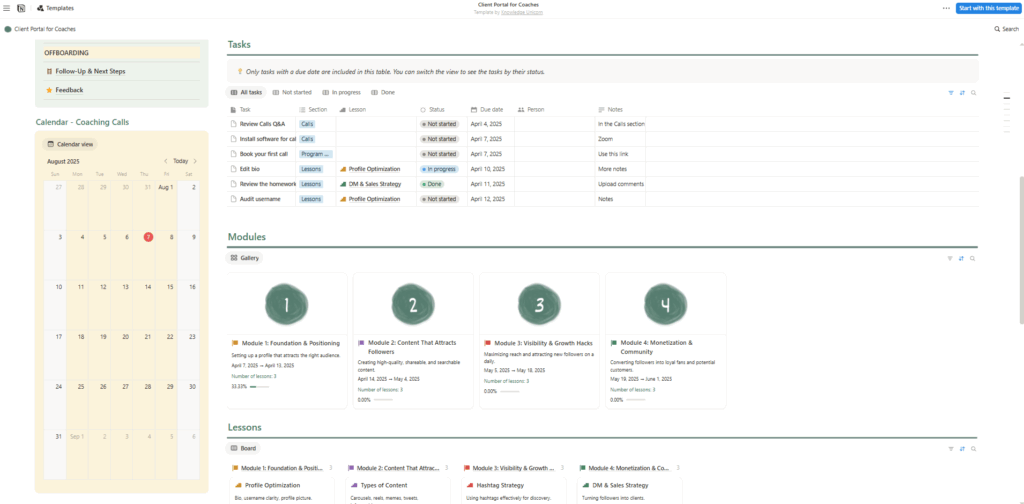Select the Board view tab
The width and height of the screenshot is (1024, 504).
point(243,449)
